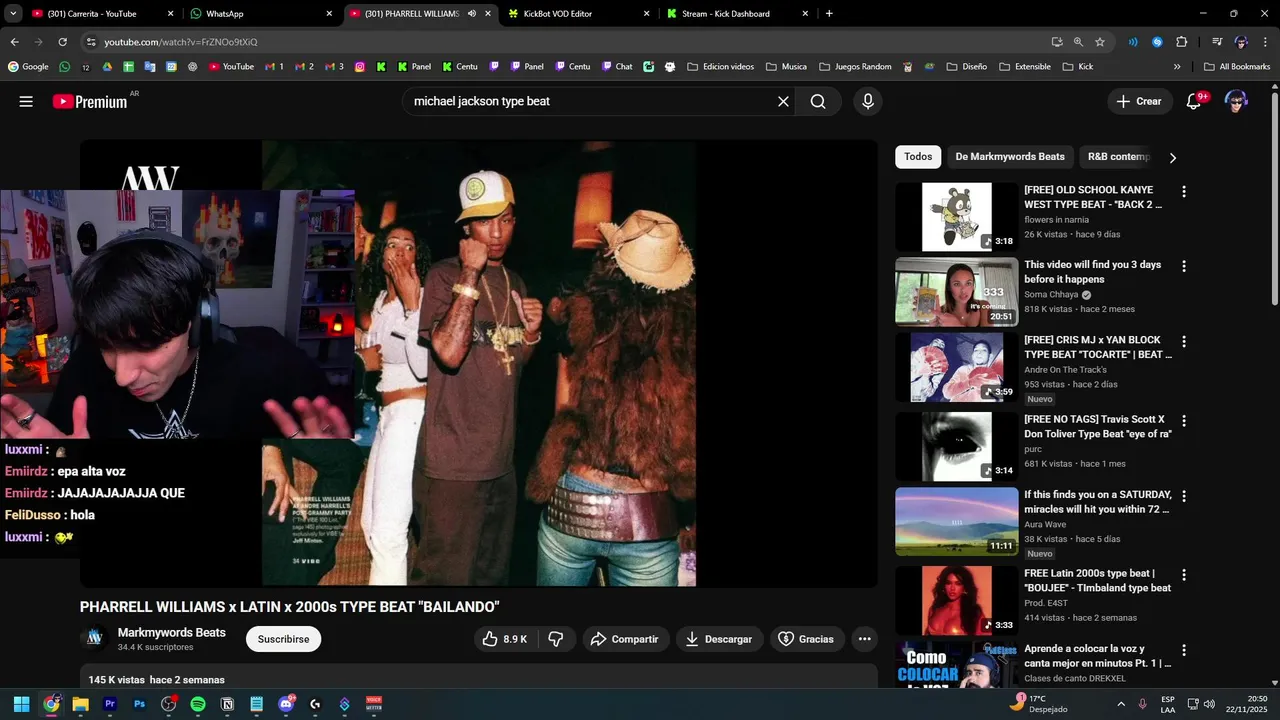Select De Markmywords Beats filter chip
The width and height of the screenshot is (1280, 720).
coord(1010,157)
